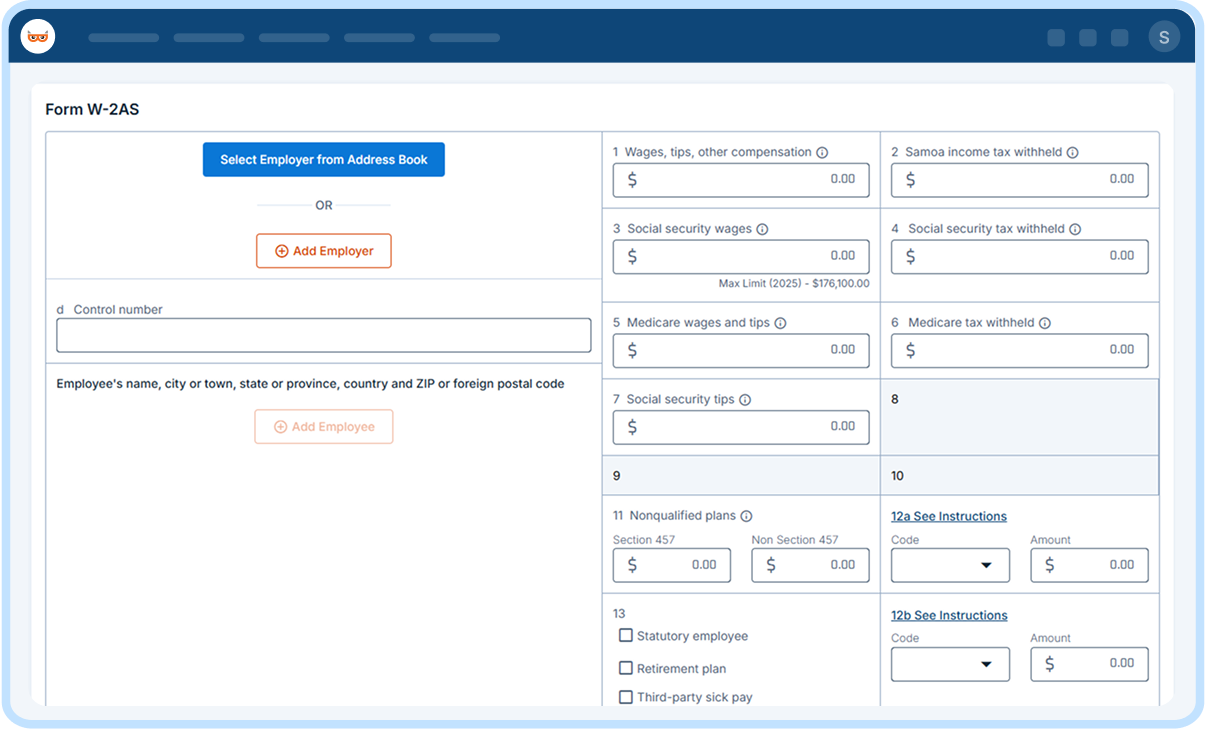Viewport: 1205px width, 729px height.
Task: Click info icon beside Samoa income tax withheld
Action: tap(1072, 153)
